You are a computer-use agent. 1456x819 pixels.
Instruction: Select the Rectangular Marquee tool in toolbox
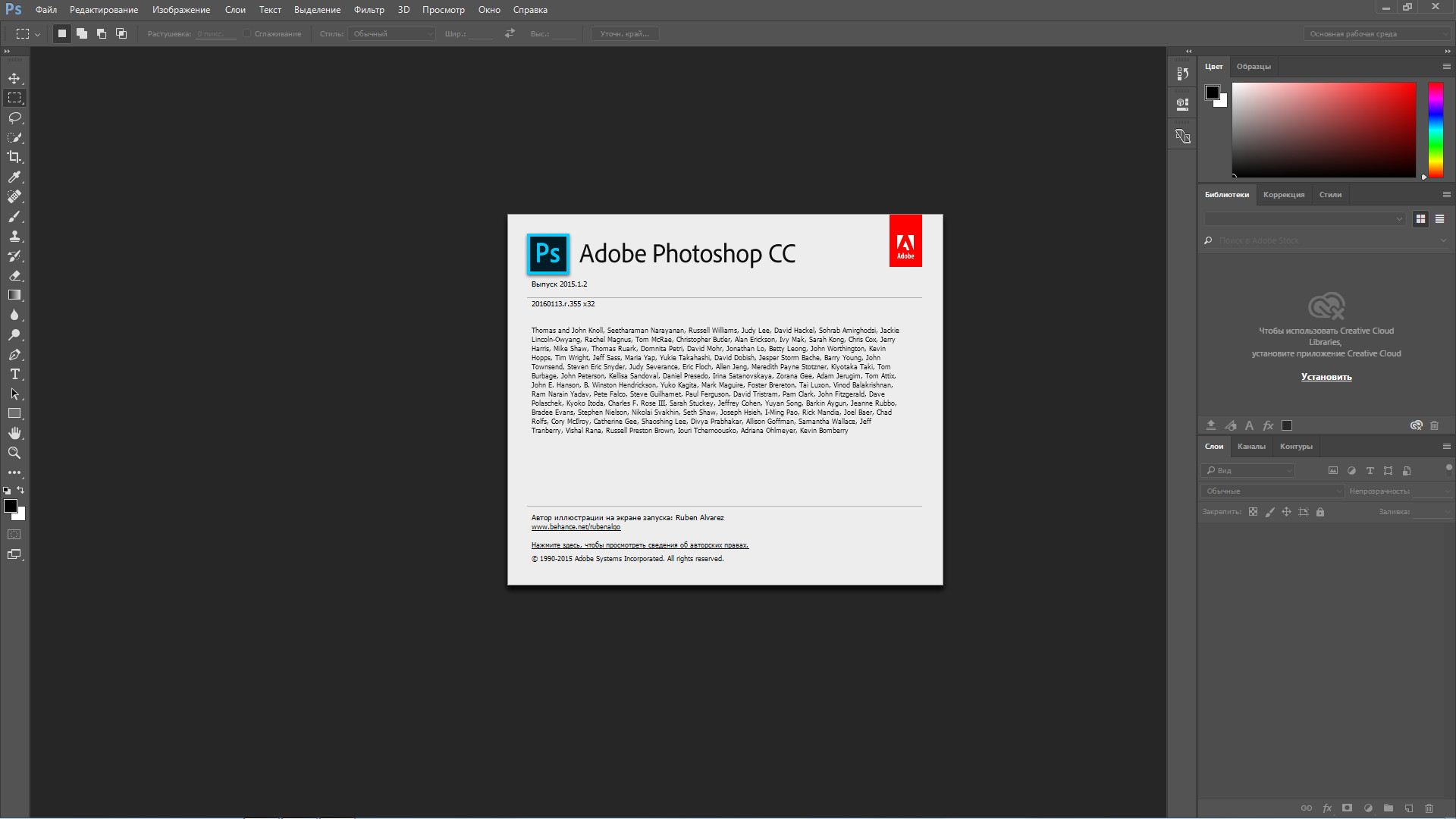[x=14, y=98]
